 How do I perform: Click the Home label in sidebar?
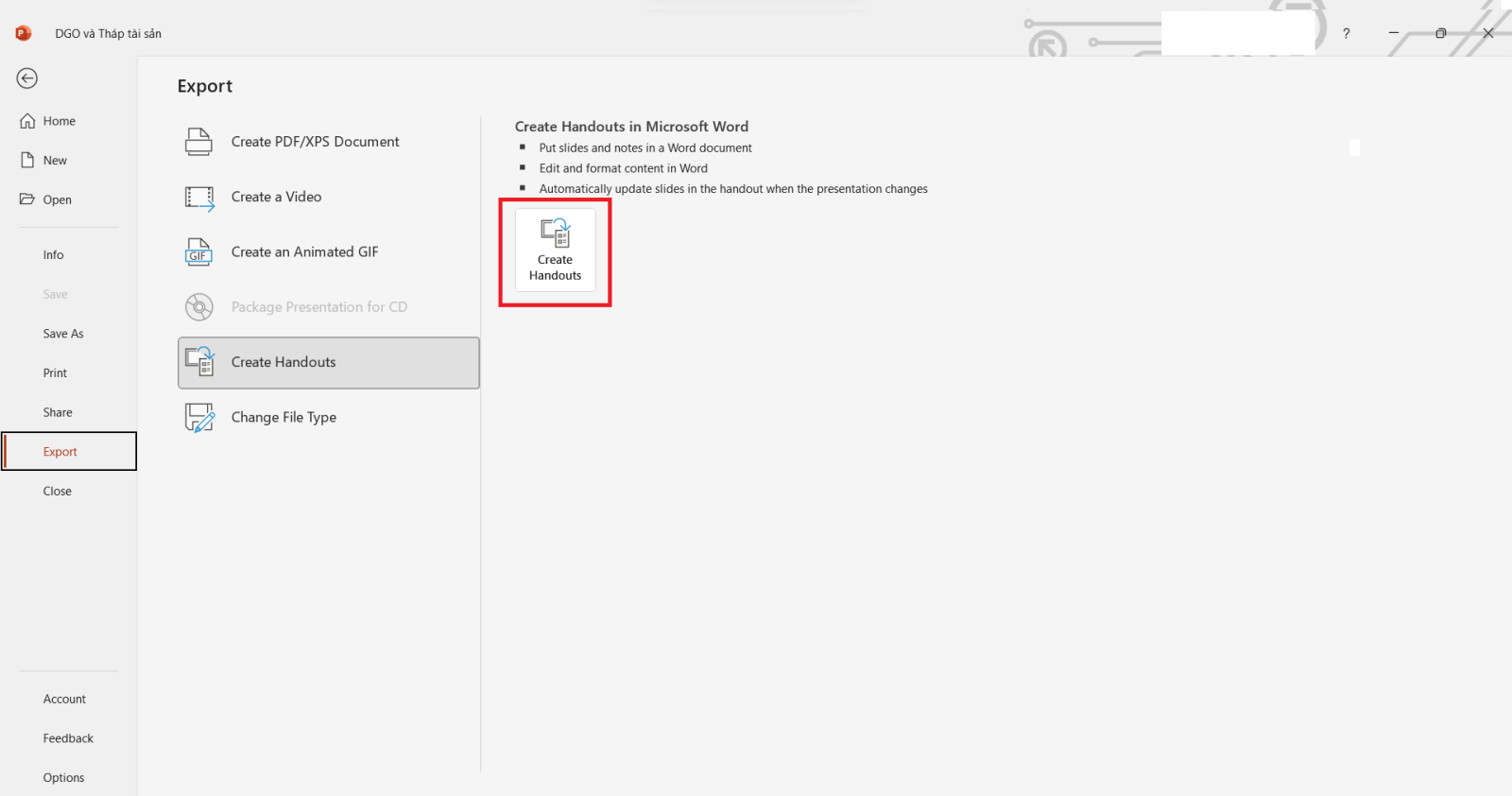60,121
